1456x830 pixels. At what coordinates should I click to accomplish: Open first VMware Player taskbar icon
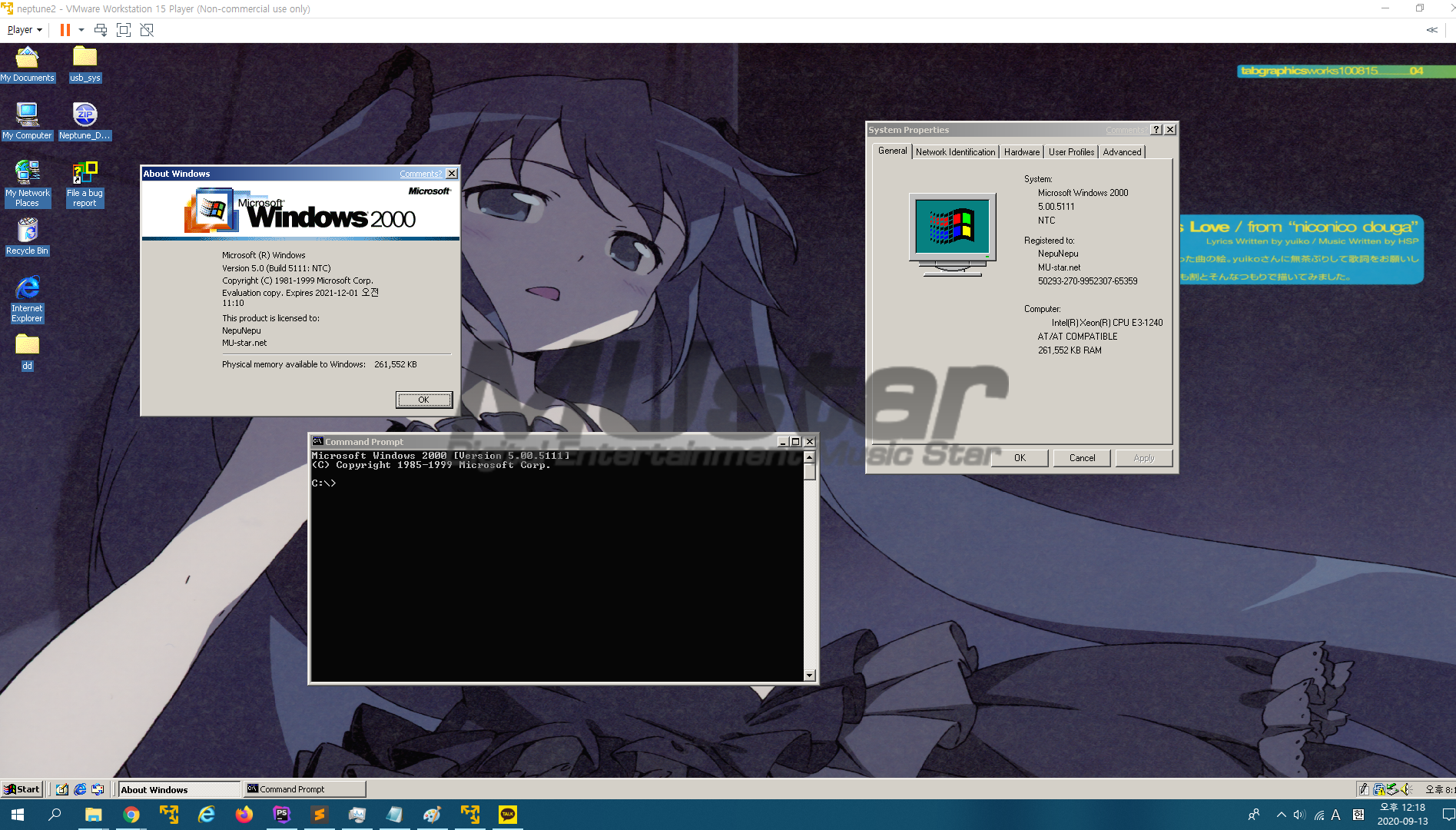coord(169,815)
